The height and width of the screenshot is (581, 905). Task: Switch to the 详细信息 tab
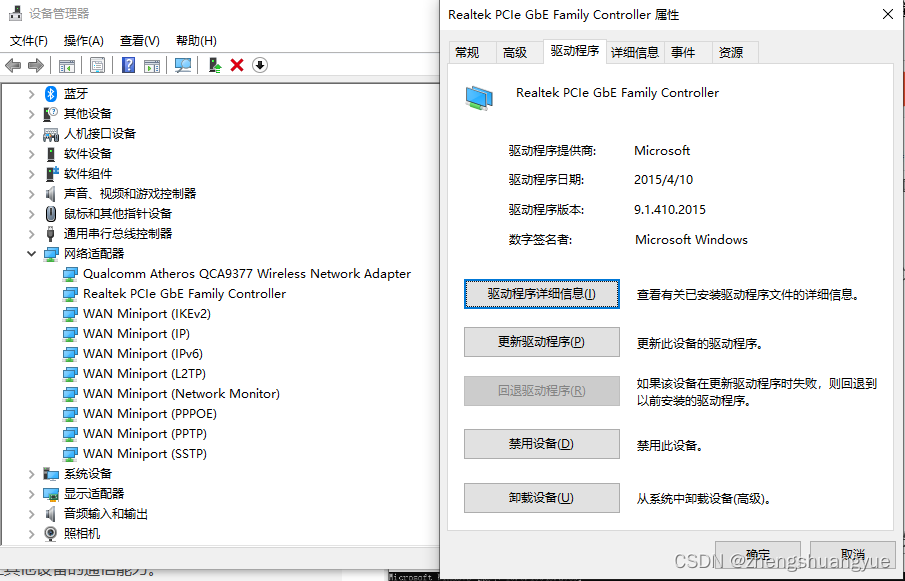635,53
